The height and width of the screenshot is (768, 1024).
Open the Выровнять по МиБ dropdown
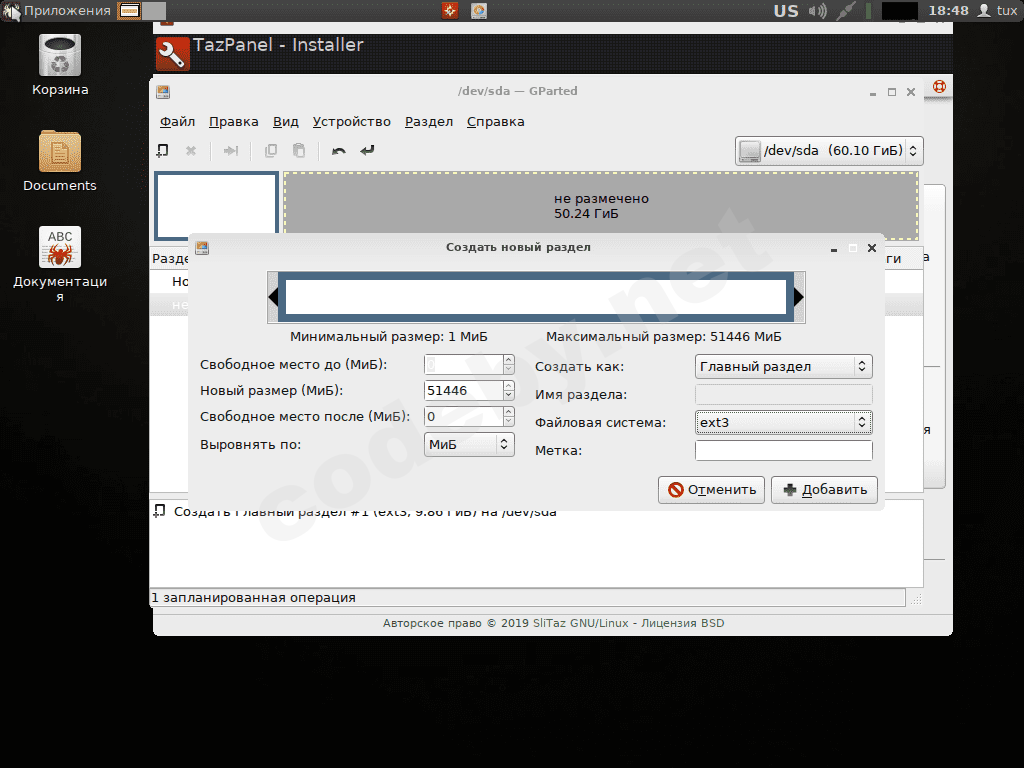click(468, 445)
